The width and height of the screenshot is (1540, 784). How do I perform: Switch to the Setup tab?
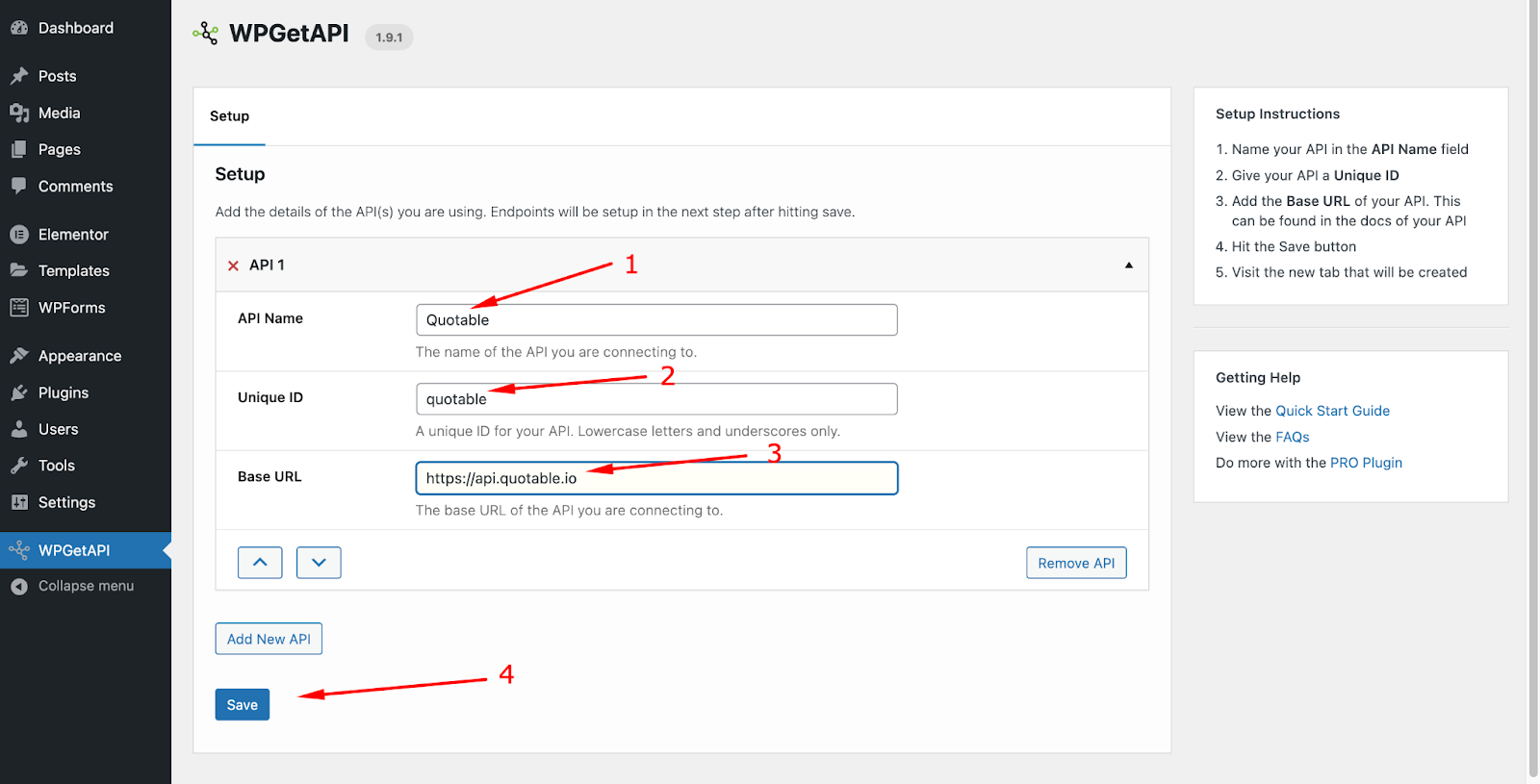point(229,116)
